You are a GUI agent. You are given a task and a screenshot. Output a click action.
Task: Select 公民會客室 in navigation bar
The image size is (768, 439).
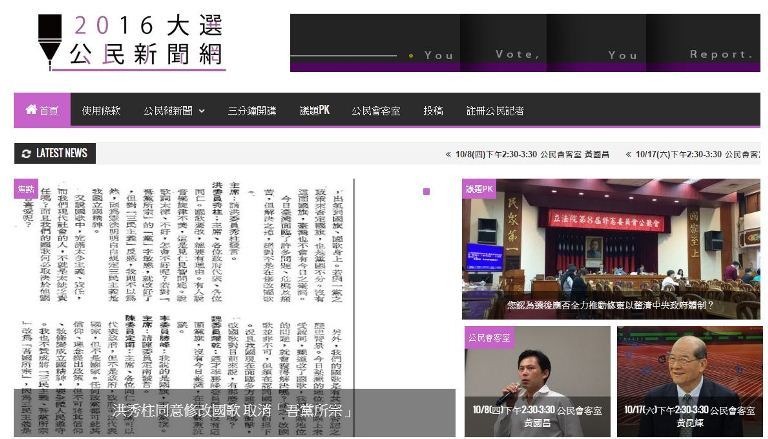[x=375, y=110]
